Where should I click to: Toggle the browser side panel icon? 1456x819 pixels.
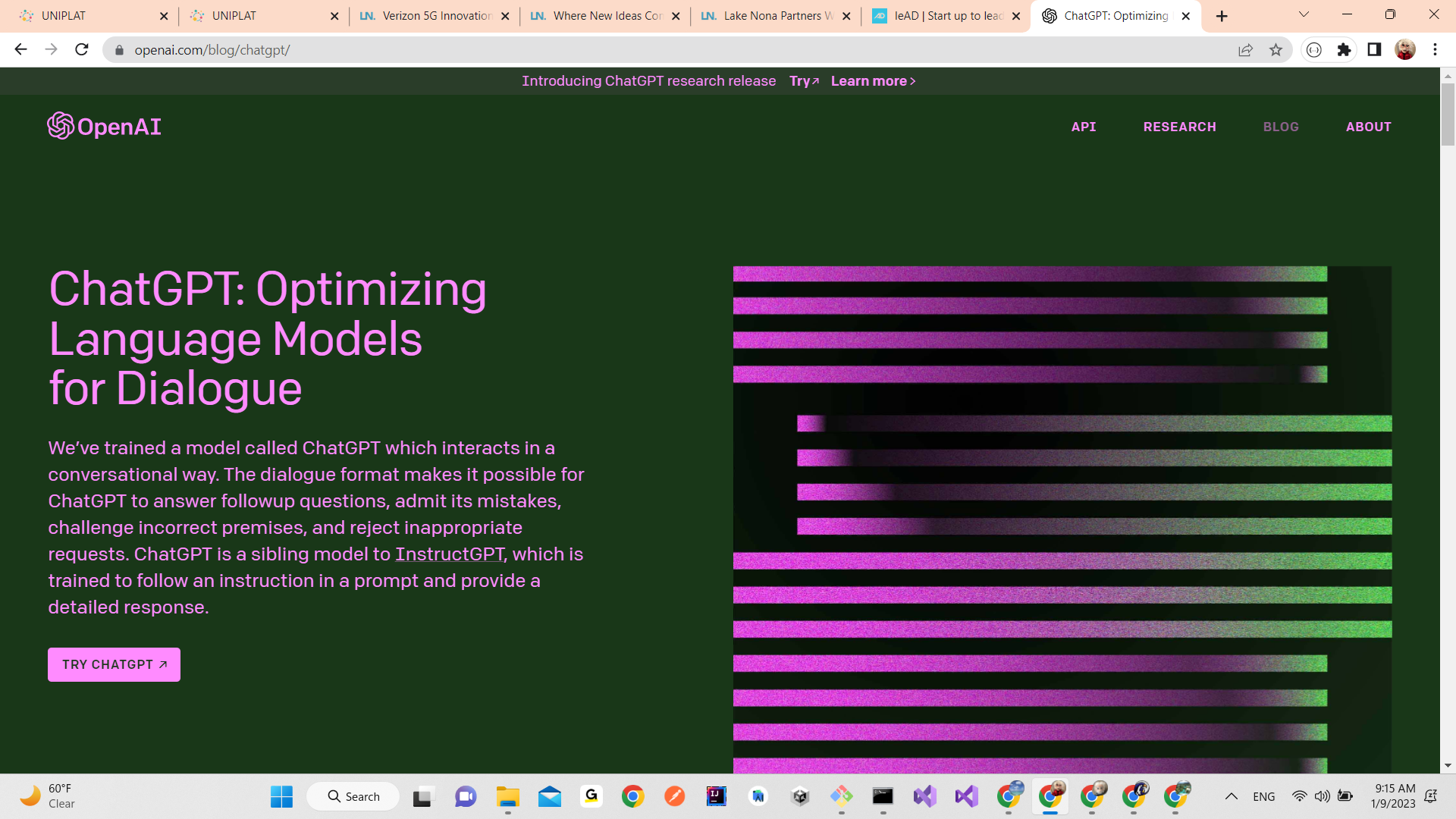point(1374,50)
